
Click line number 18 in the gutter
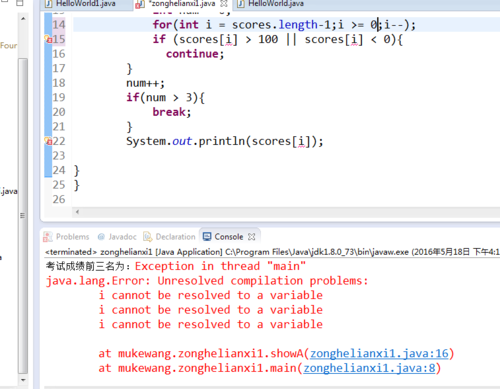(59, 83)
